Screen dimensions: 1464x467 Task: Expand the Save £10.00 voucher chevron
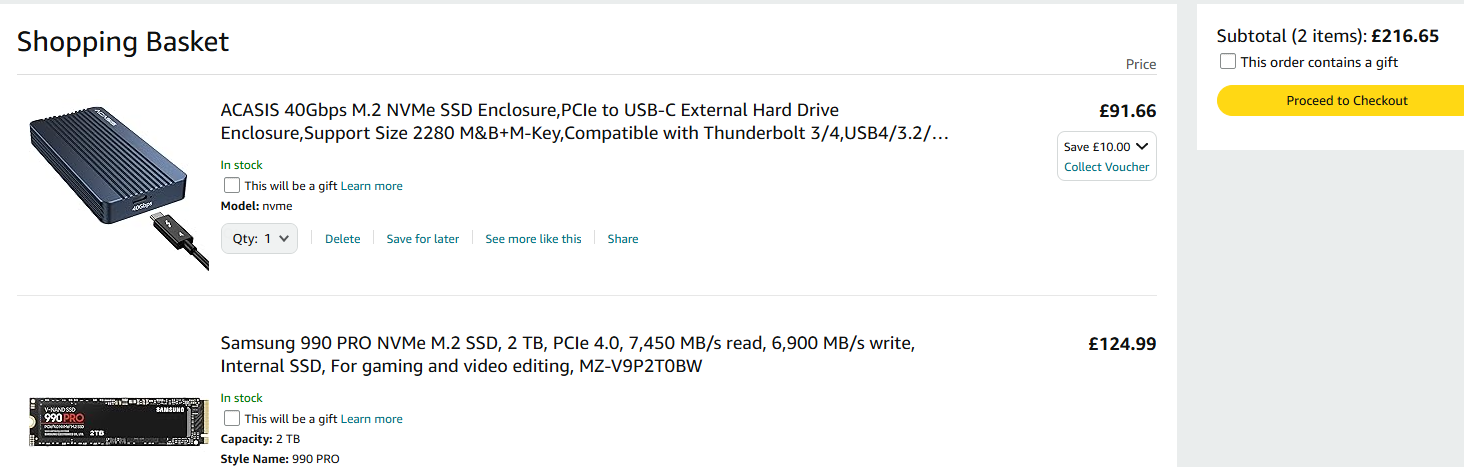(1142, 146)
